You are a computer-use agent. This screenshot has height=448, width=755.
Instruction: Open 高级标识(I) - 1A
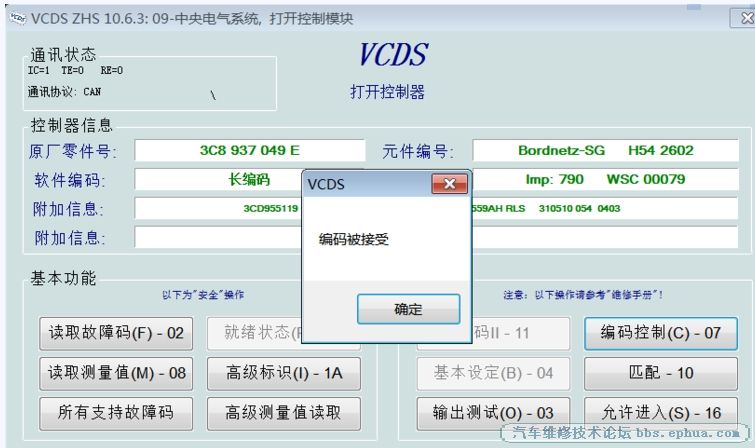(x=284, y=373)
